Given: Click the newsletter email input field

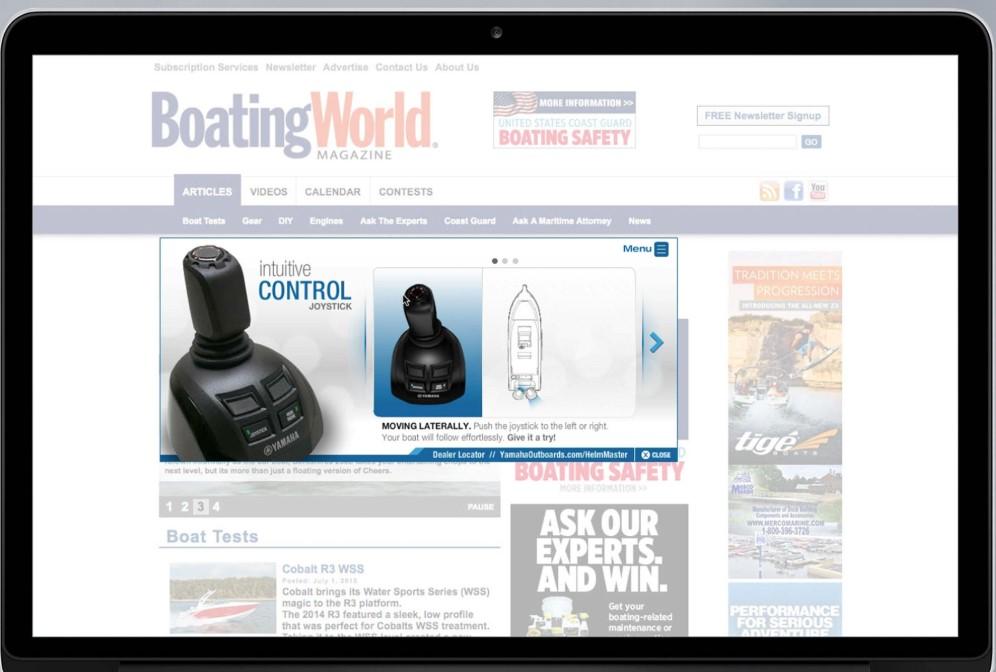Looking at the screenshot, I should point(747,142).
